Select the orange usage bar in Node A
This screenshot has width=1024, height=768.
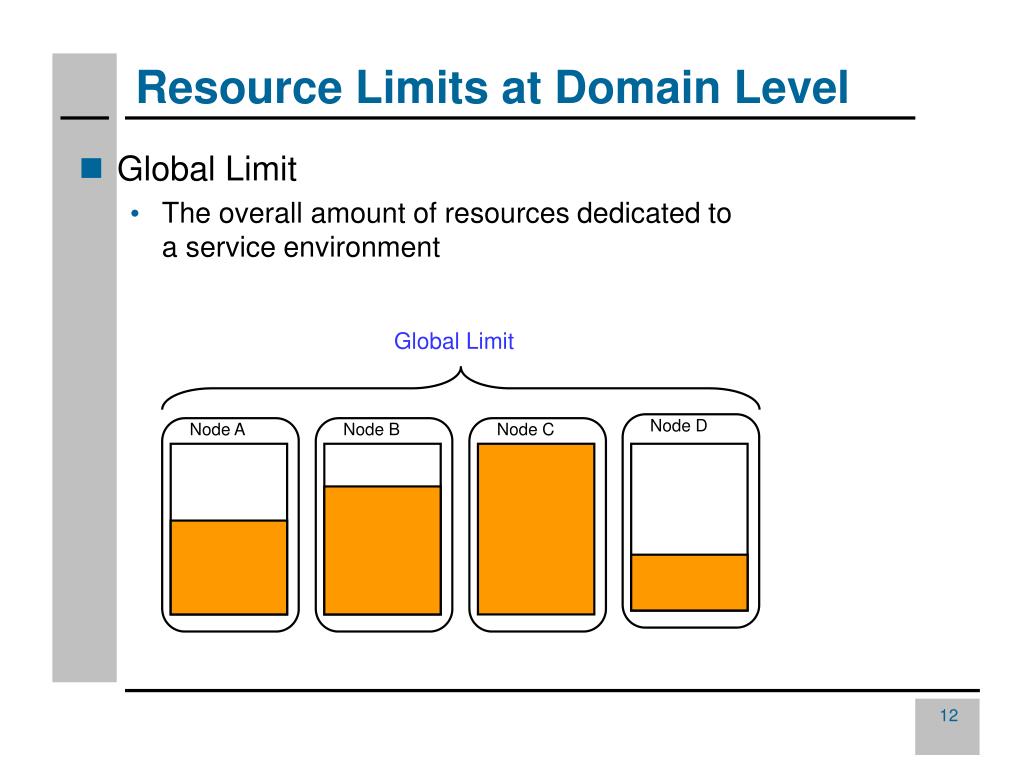[x=229, y=568]
